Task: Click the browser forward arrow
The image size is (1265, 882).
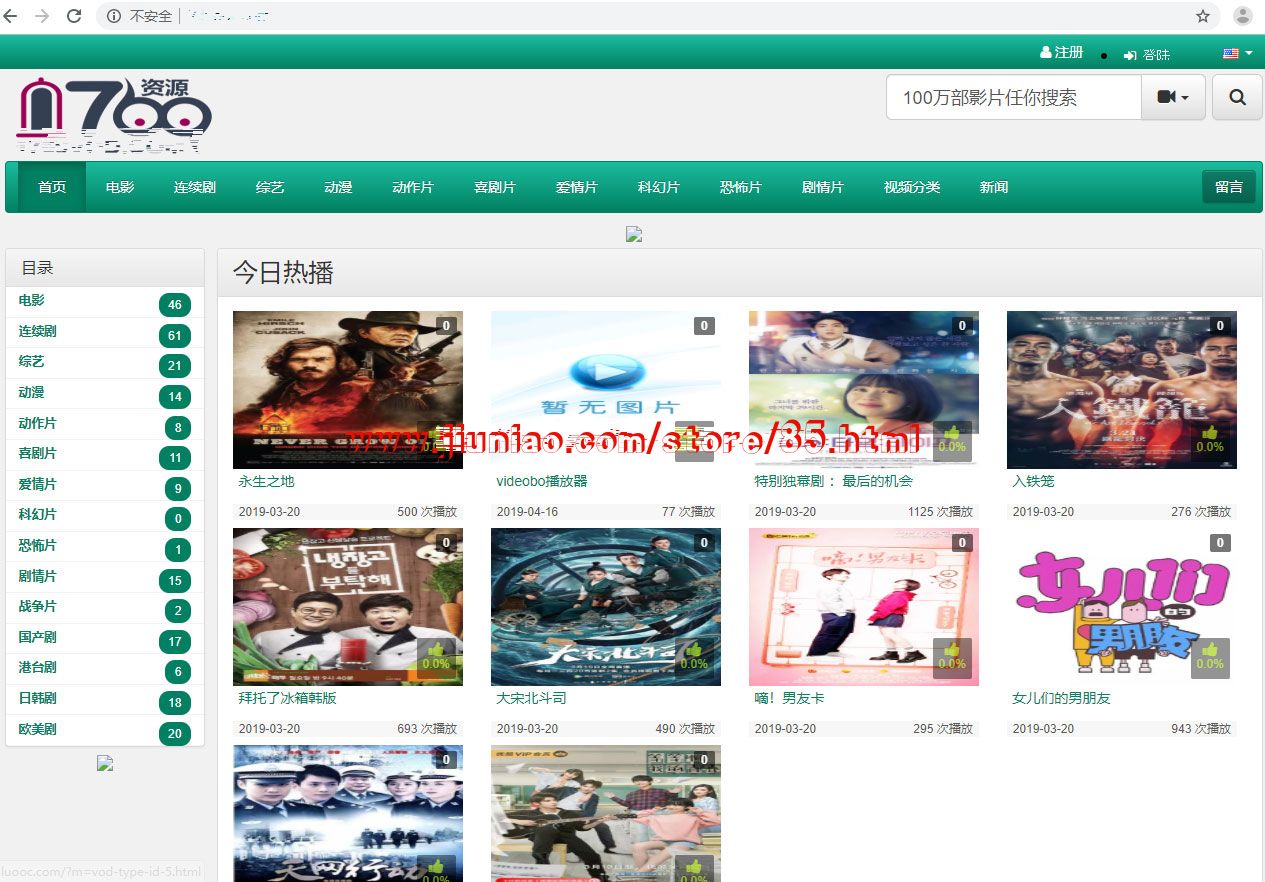Action: tap(42, 15)
